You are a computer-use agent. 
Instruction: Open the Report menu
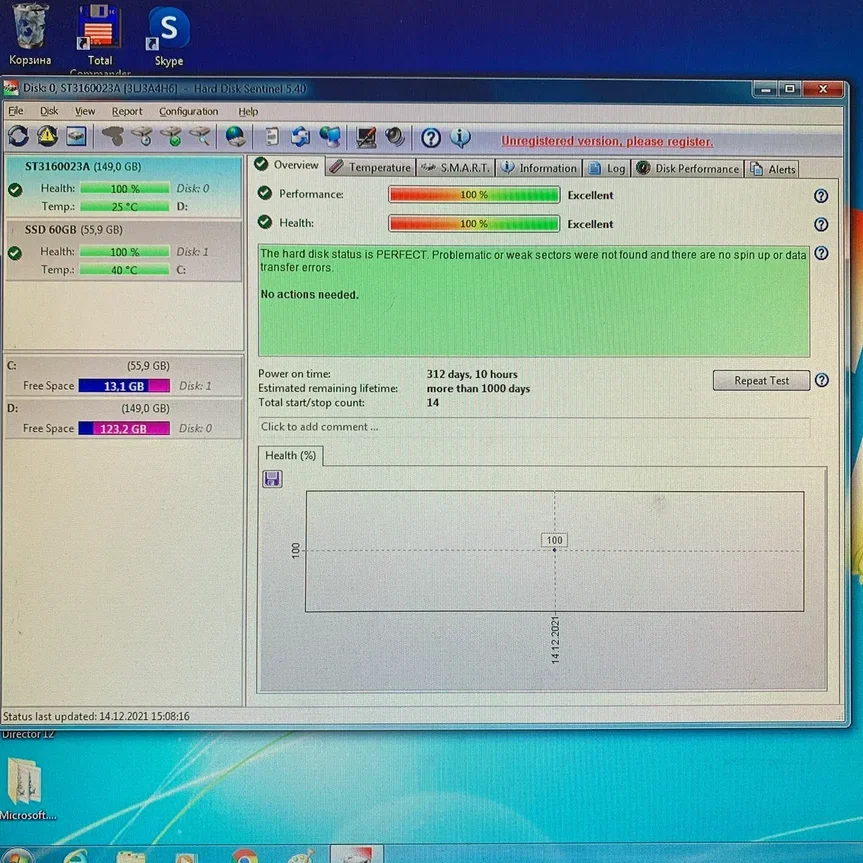[x=127, y=111]
